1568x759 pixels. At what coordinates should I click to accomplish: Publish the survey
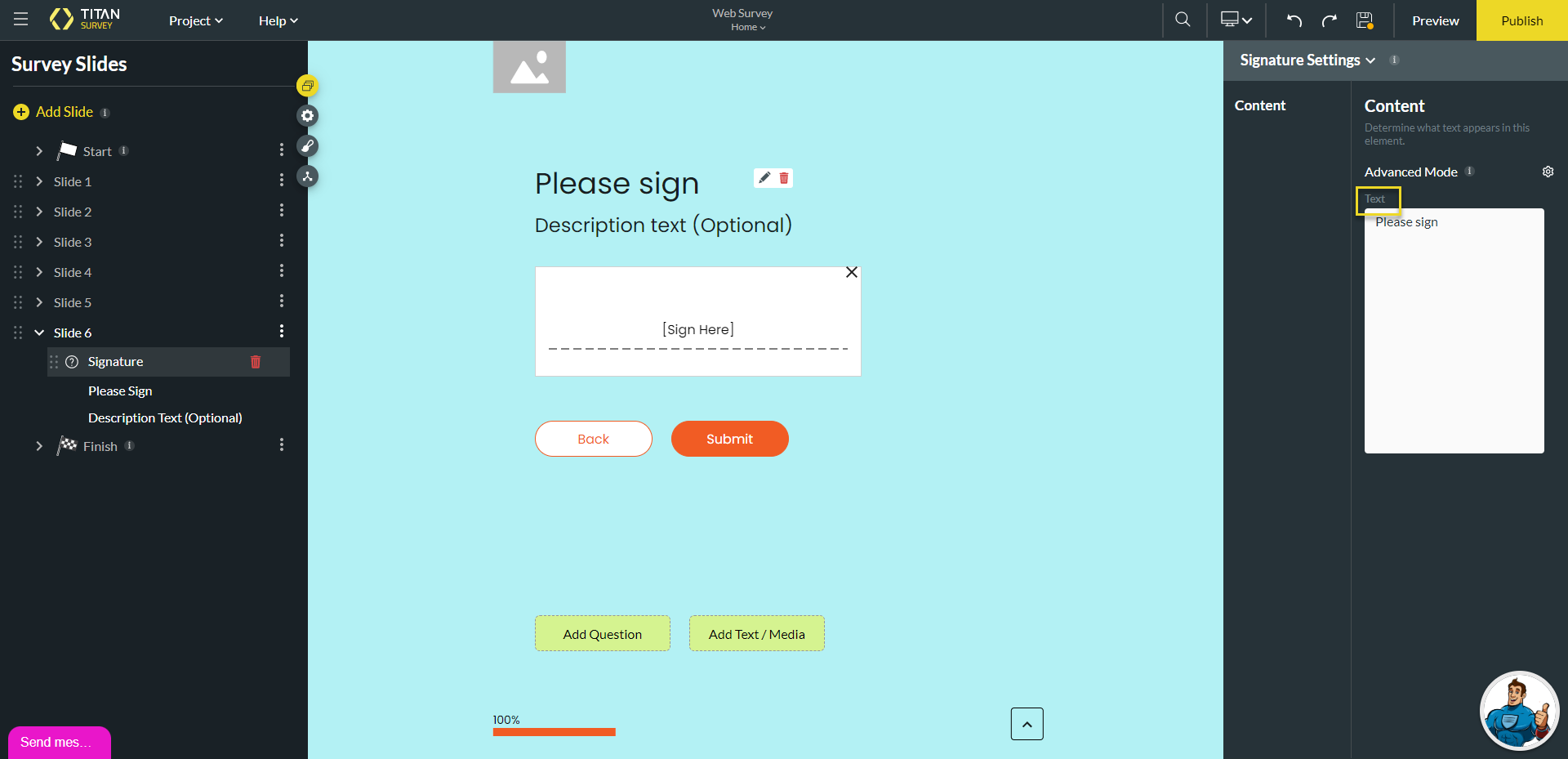(x=1521, y=20)
